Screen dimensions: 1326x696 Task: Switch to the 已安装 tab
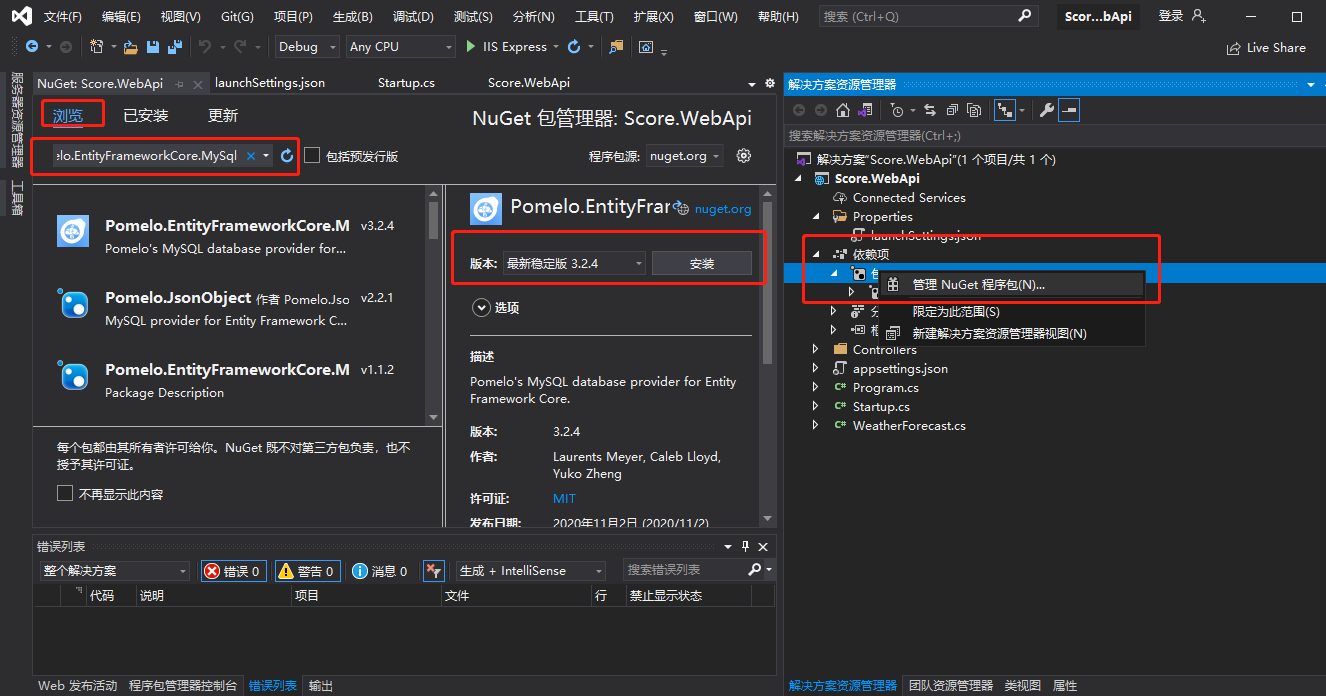(x=145, y=115)
